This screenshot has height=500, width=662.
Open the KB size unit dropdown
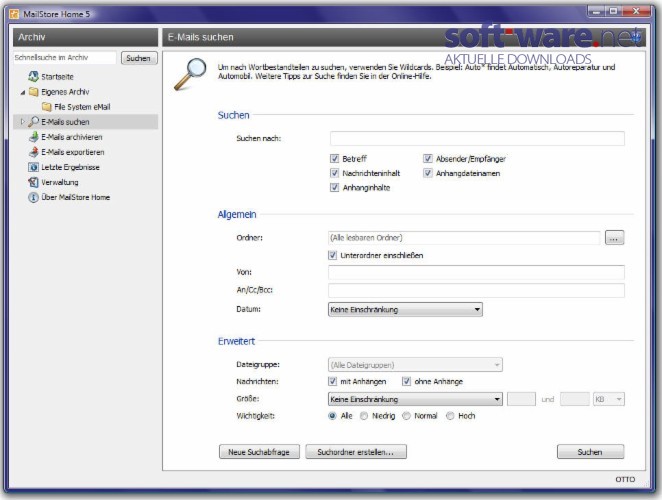(609, 399)
